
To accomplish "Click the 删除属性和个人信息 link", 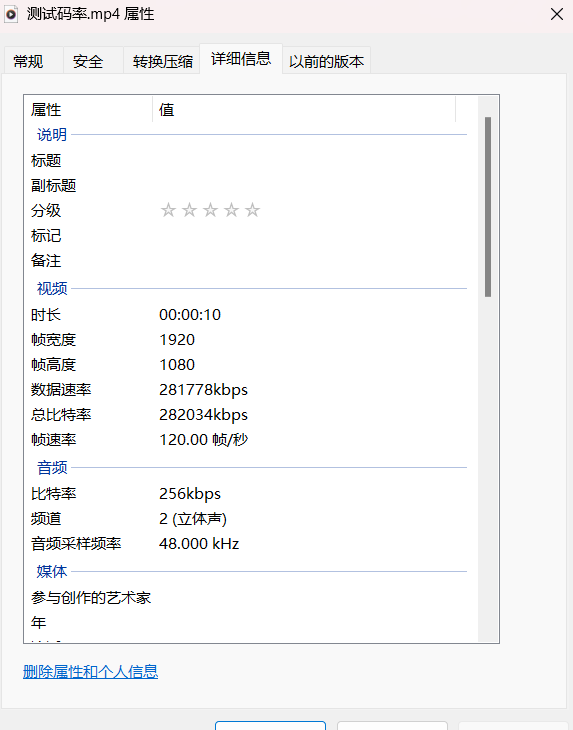I will tap(90, 671).
